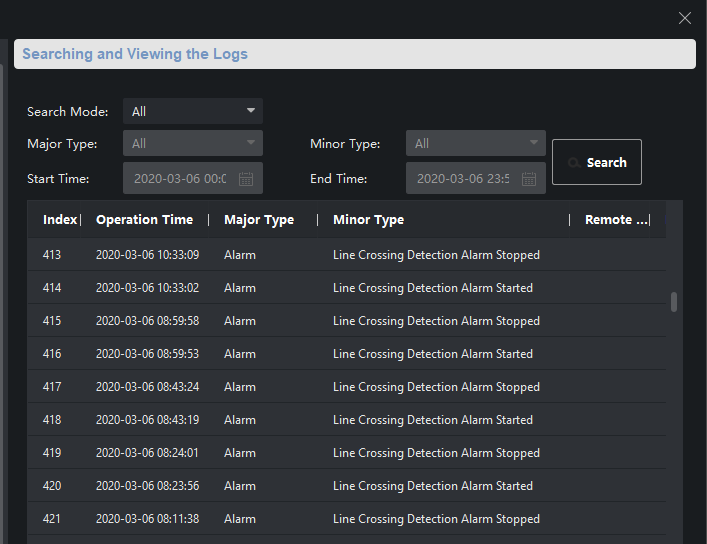Open the Start Time calendar picker
Screen dimensions: 707x544
point(246,179)
